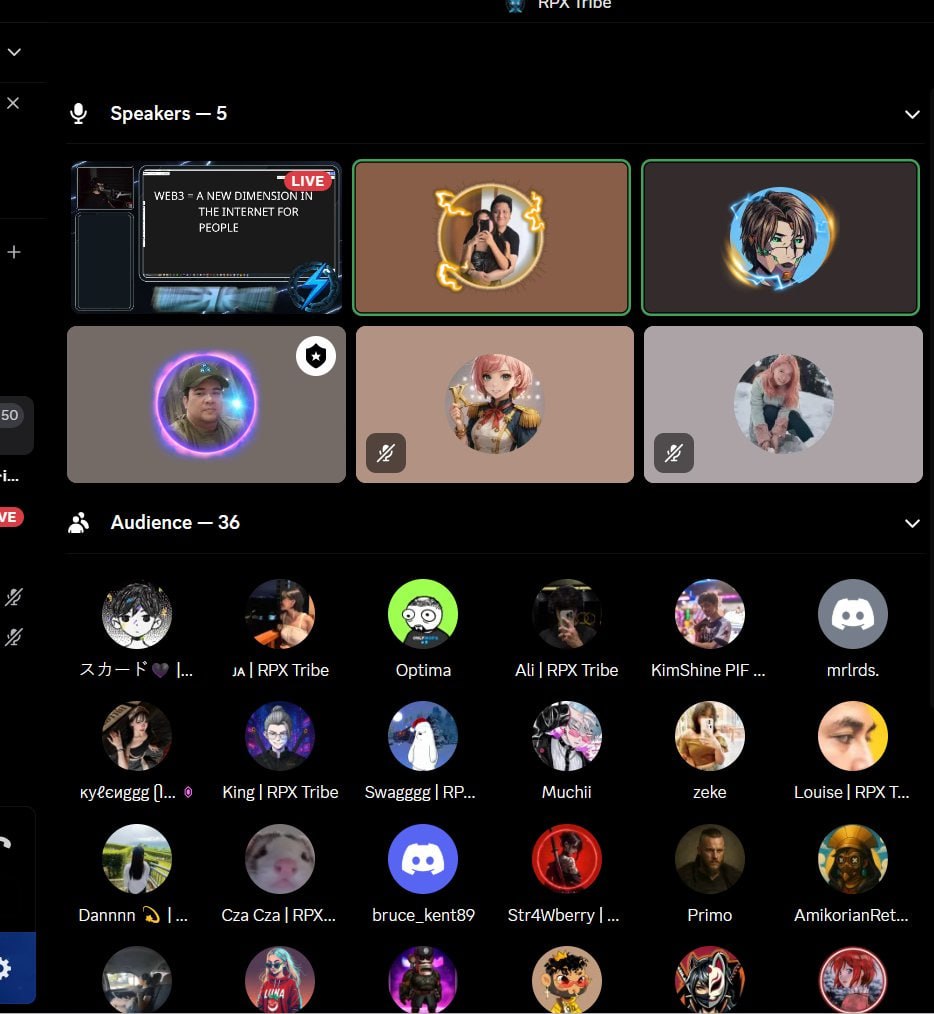Viewport: 934px width, 1014px height.
Task: Click muted mic icon on anime girl tile
Action: 386,453
